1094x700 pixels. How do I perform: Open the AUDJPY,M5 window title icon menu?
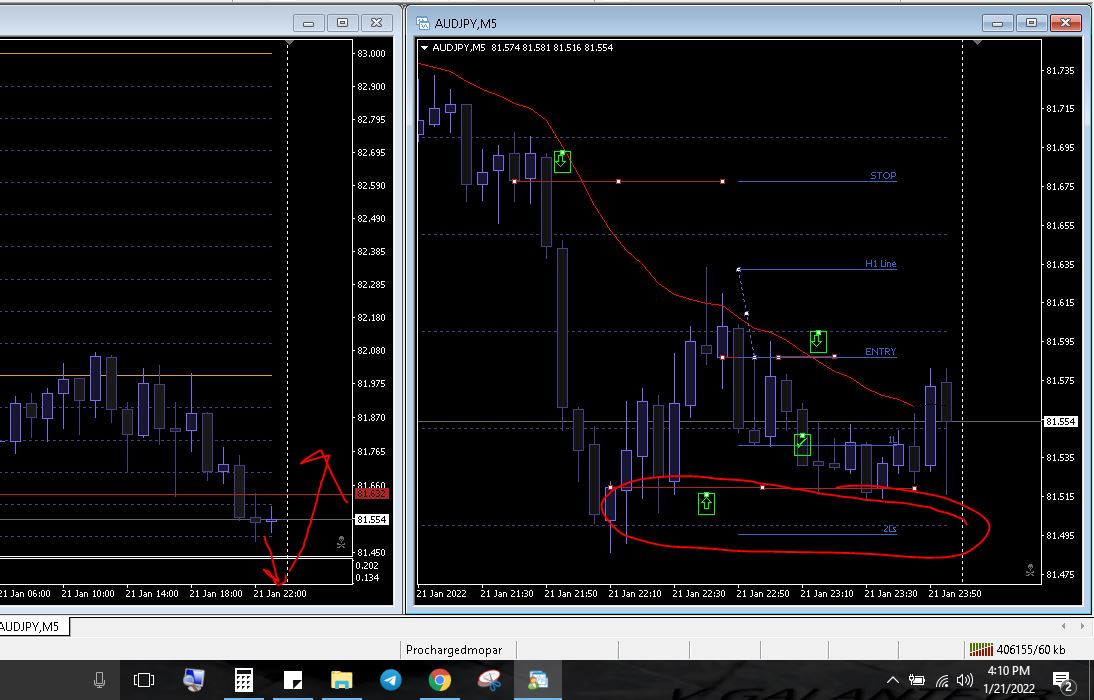(x=422, y=23)
